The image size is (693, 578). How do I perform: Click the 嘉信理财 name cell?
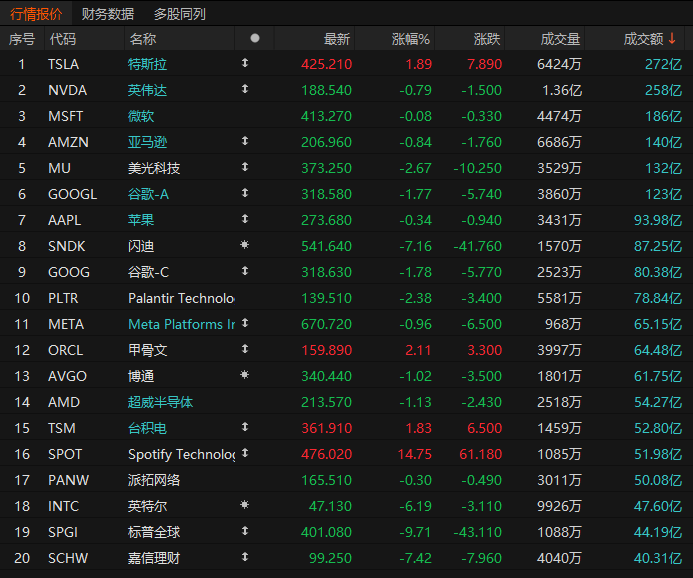pyautogui.click(x=154, y=558)
